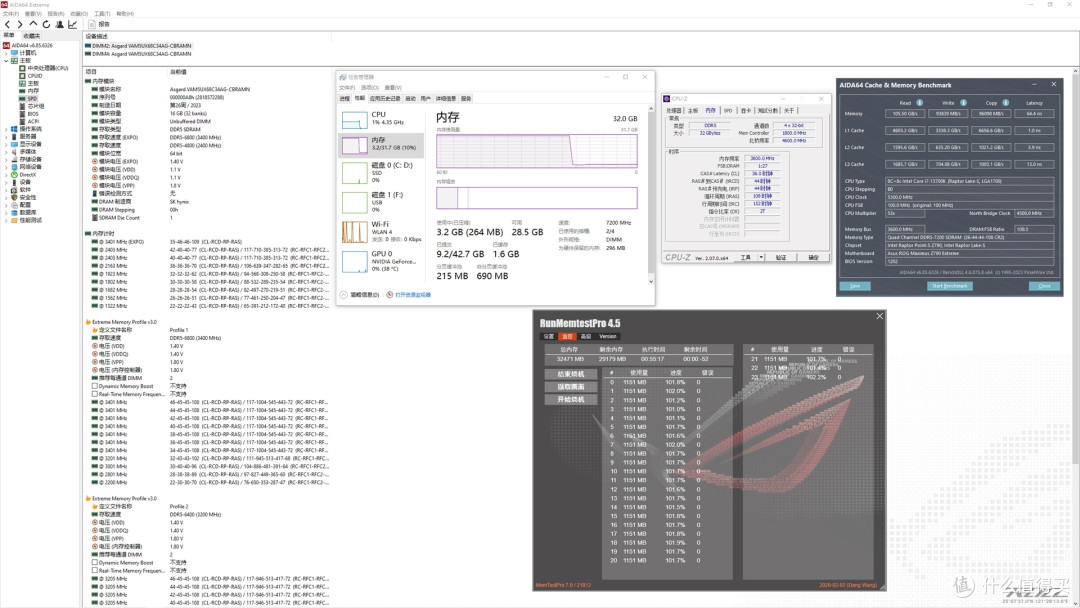Click the 结束烧机 button in RunMemtestPro
The image size is (1080, 608).
[x=570, y=374]
